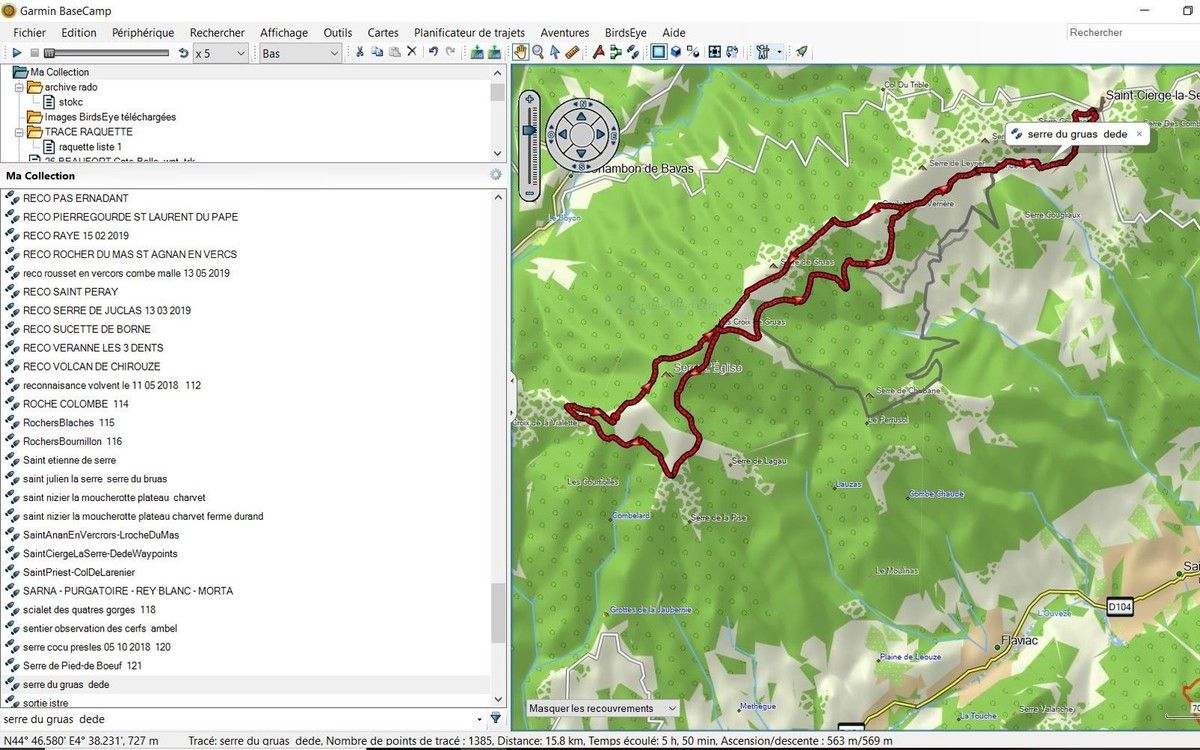This screenshot has width=1200, height=750.
Task: Start track playback with the play icon
Action: (x=17, y=52)
